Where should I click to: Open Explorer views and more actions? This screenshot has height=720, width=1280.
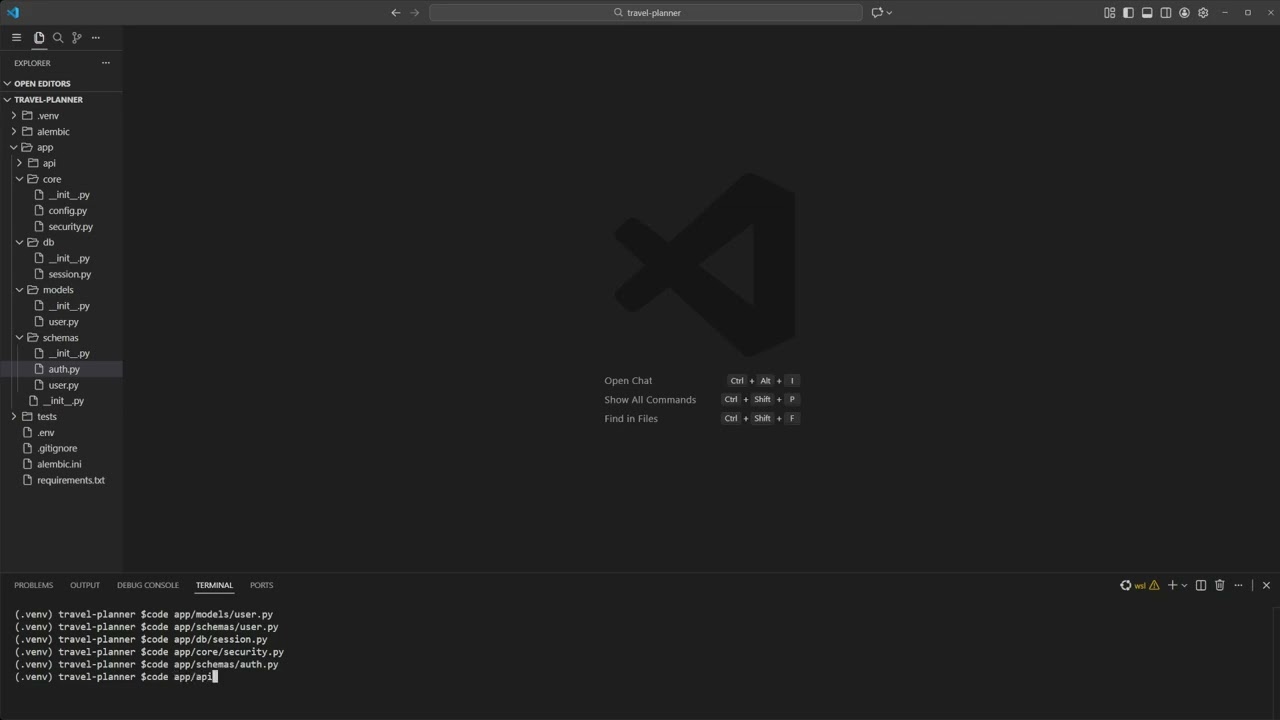tap(106, 63)
